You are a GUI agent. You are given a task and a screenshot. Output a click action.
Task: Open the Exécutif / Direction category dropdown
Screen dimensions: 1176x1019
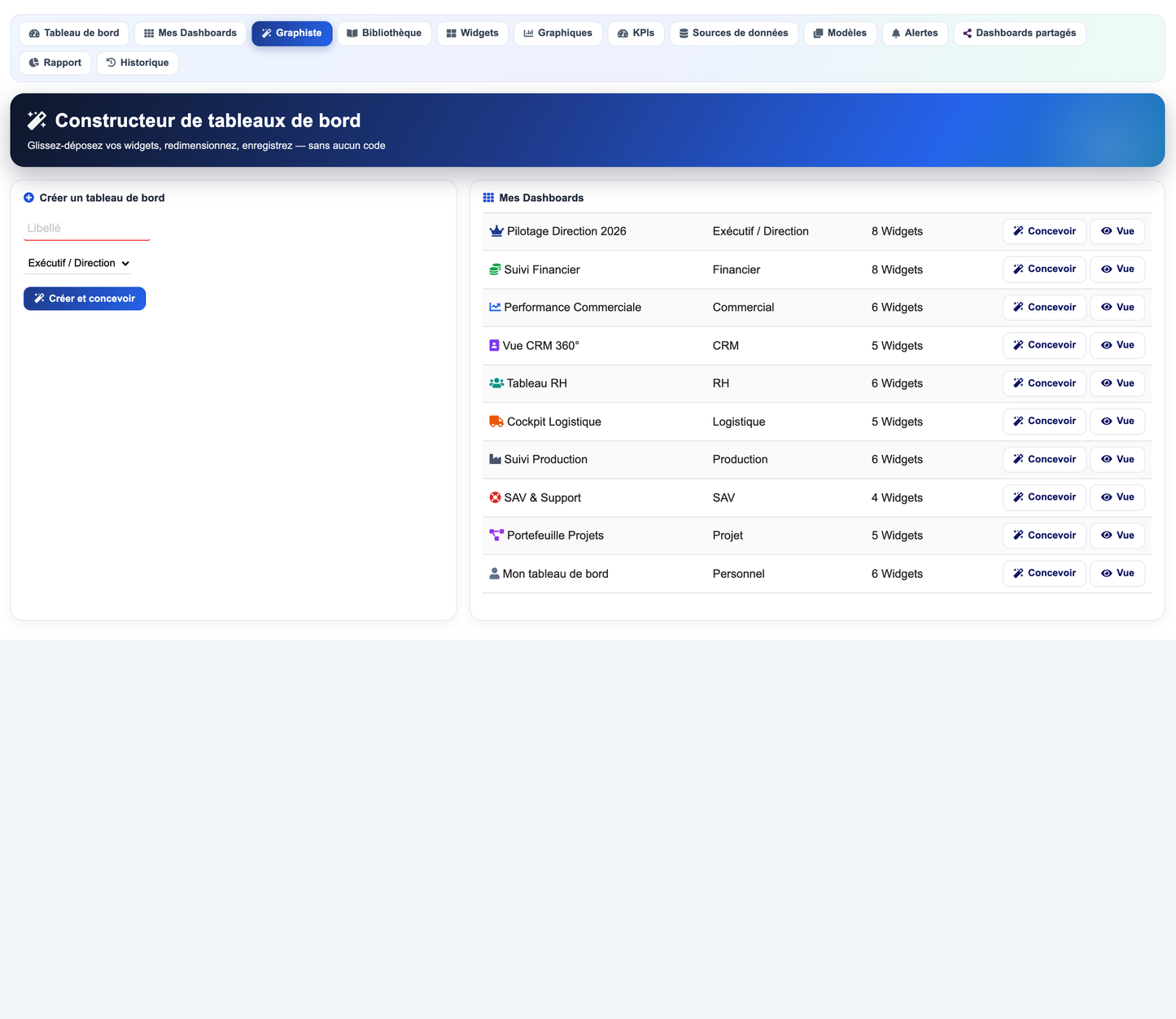(x=78, y=263)
